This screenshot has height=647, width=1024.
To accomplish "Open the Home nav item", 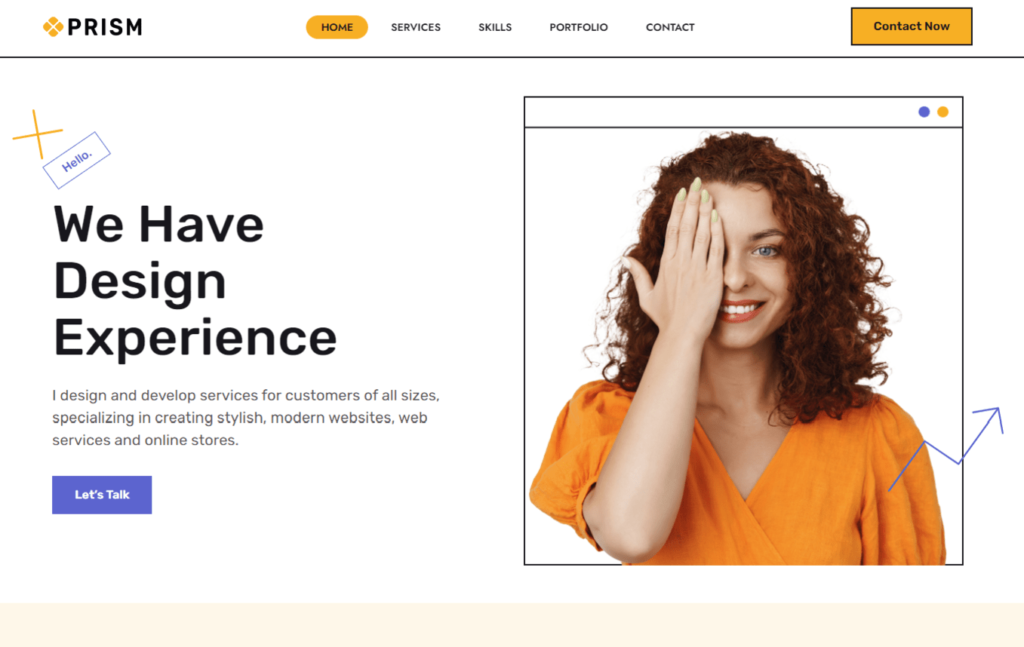I will coord(337,27).
